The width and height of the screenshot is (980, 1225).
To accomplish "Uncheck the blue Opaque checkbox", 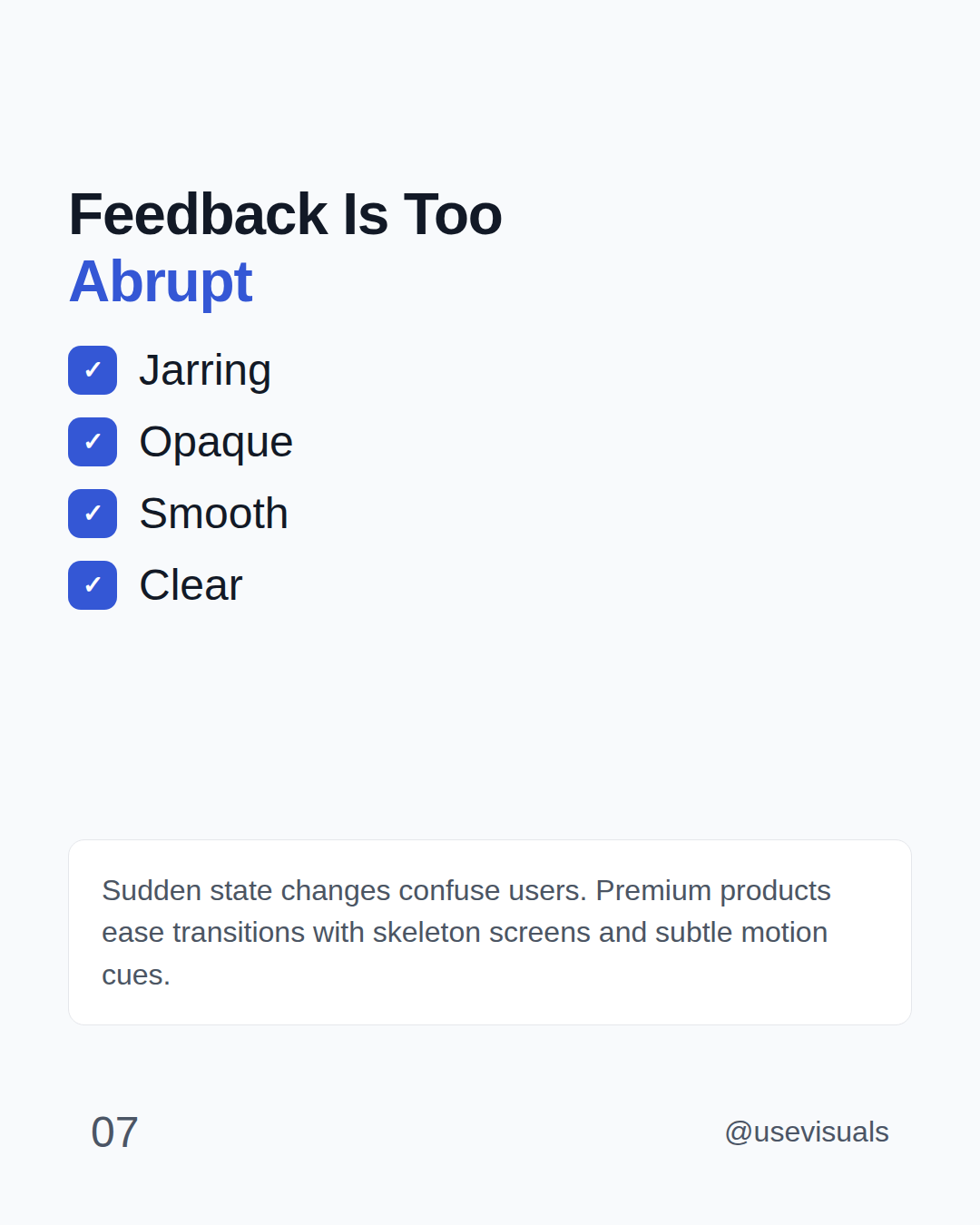I will 93,442.
